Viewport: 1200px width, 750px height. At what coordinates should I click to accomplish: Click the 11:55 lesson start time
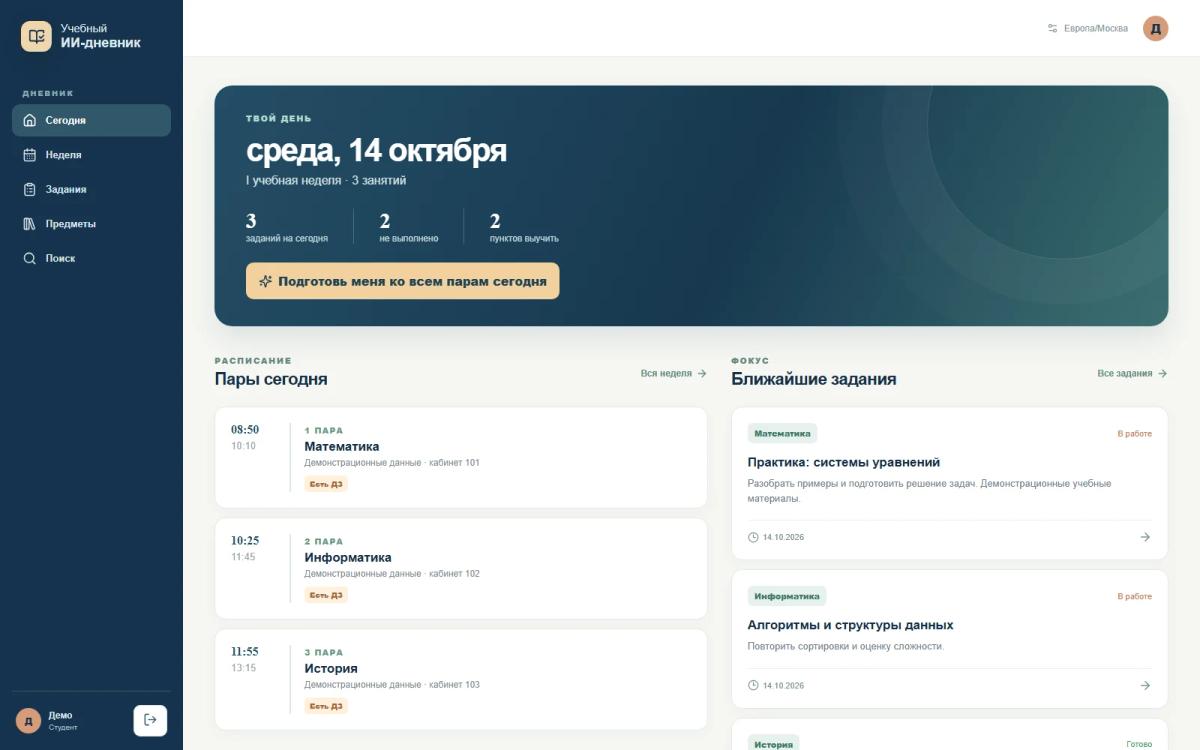(x=245, y=652)
